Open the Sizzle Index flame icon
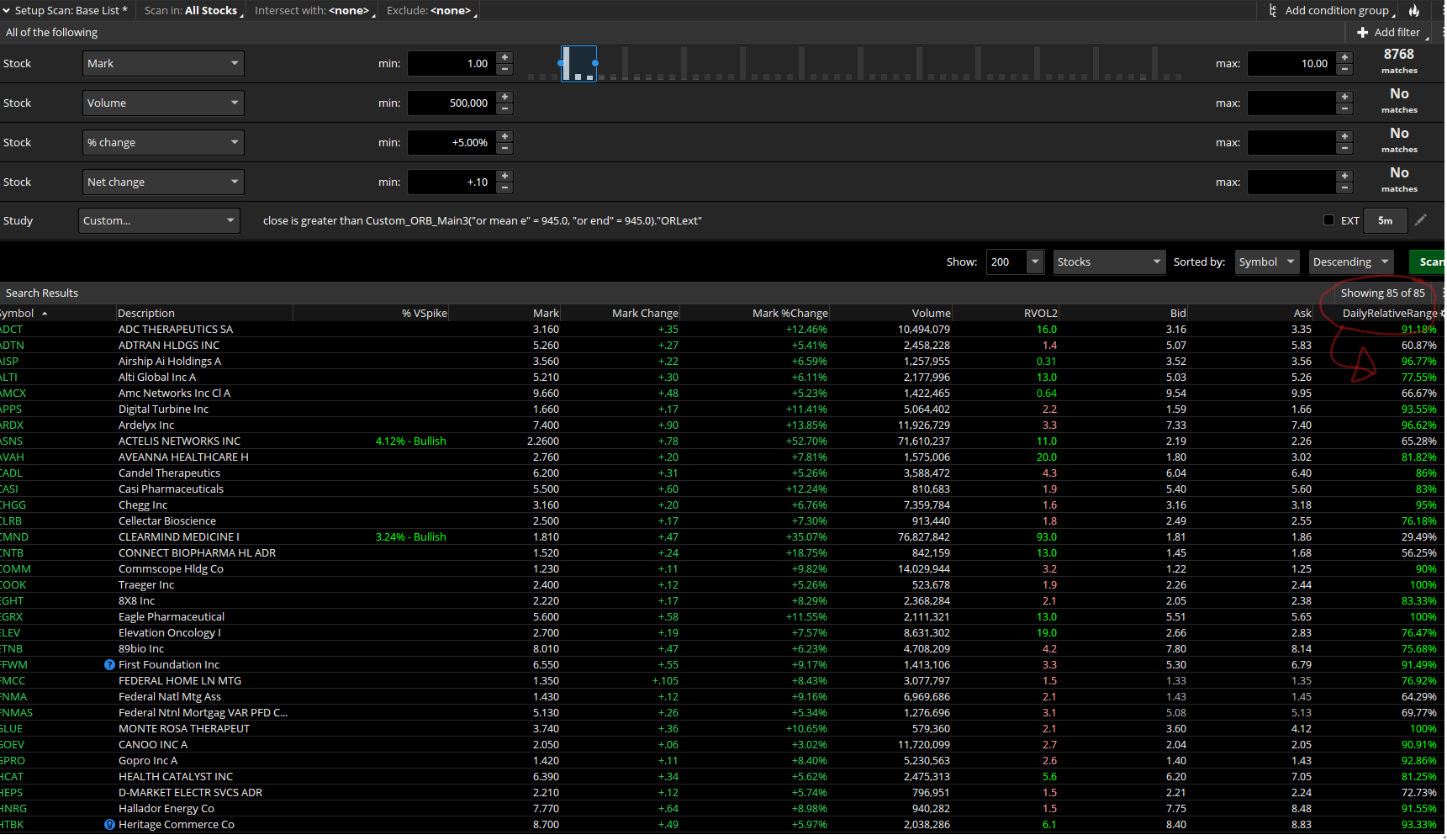Screen dimensions: 1447x840 click(x=1414, y=11)
